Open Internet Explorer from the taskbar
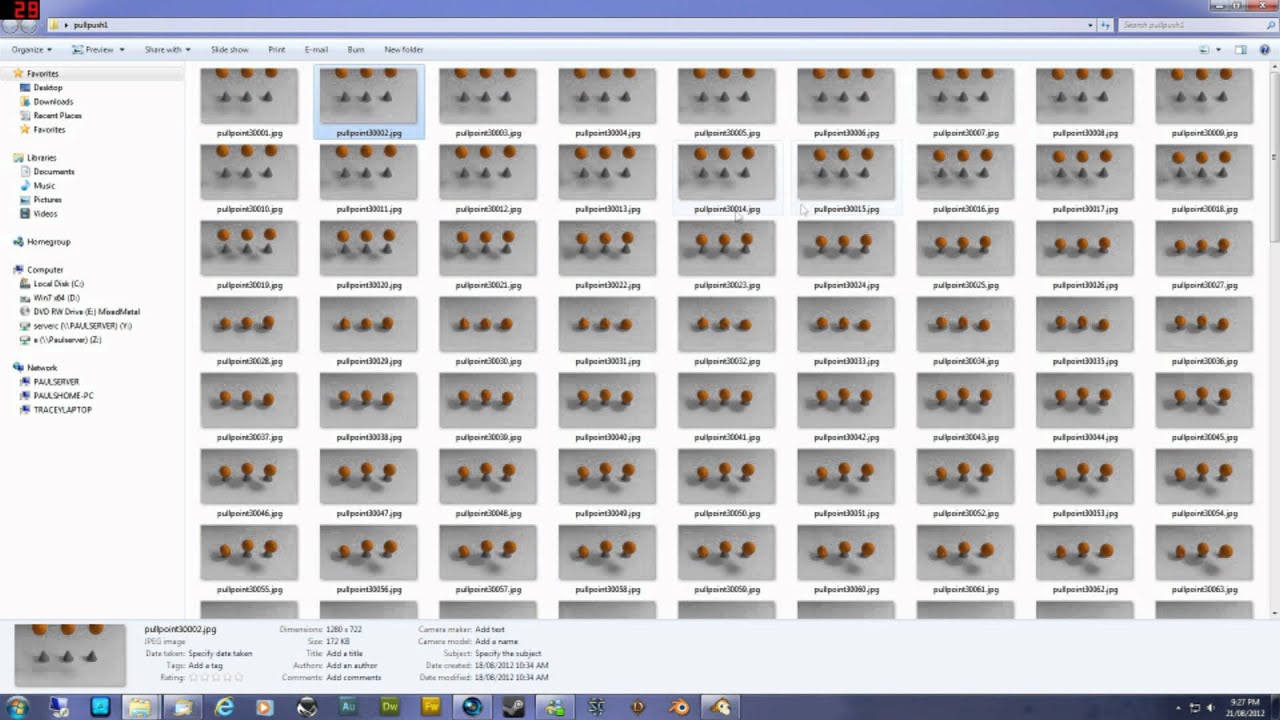 point(224,707)
